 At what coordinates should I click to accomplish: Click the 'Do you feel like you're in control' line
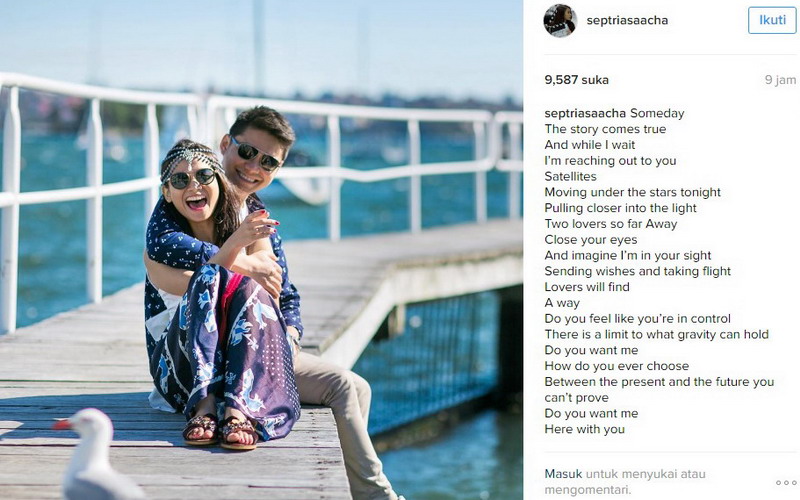(x=637, y=319)
